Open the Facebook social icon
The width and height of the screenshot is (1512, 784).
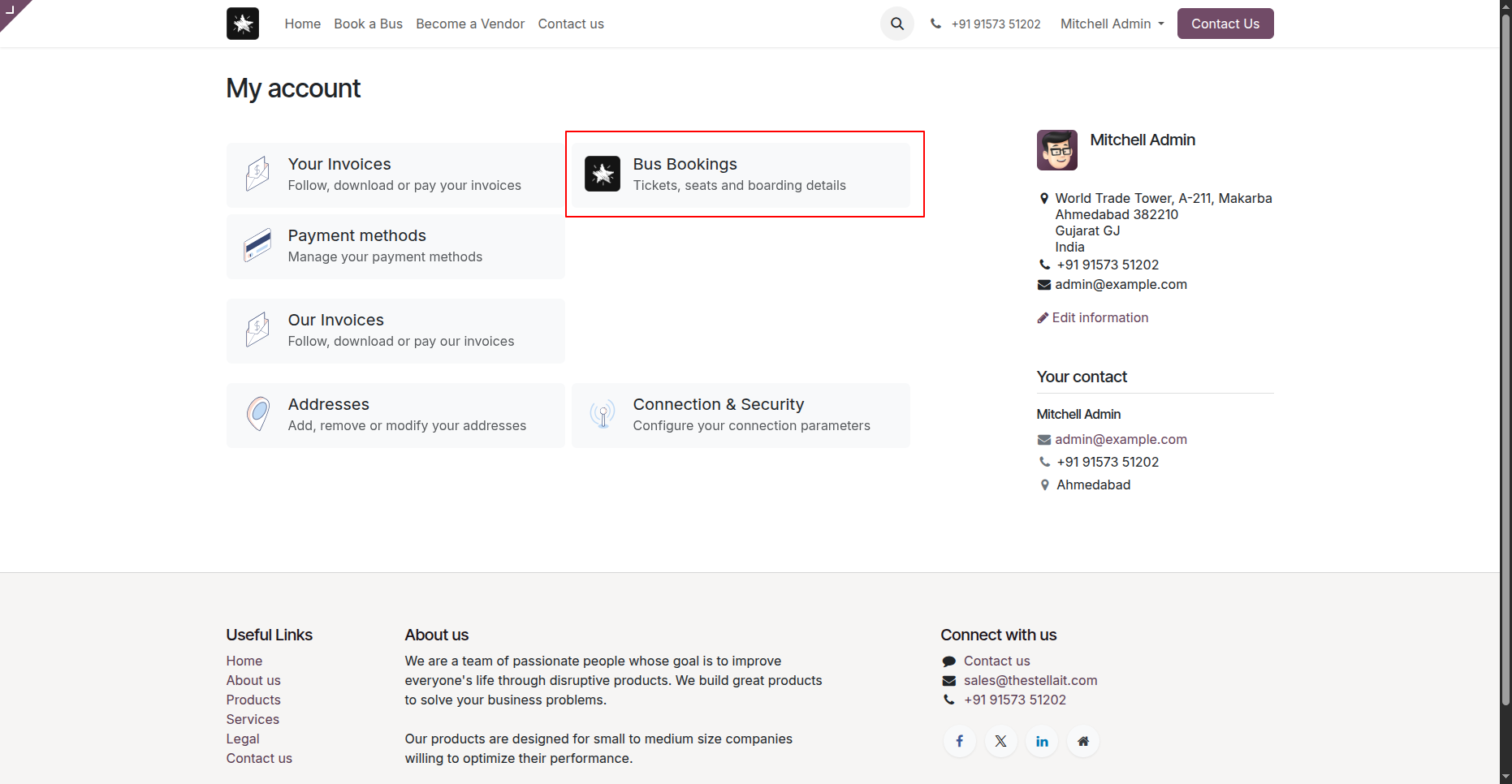coord(960,741)
